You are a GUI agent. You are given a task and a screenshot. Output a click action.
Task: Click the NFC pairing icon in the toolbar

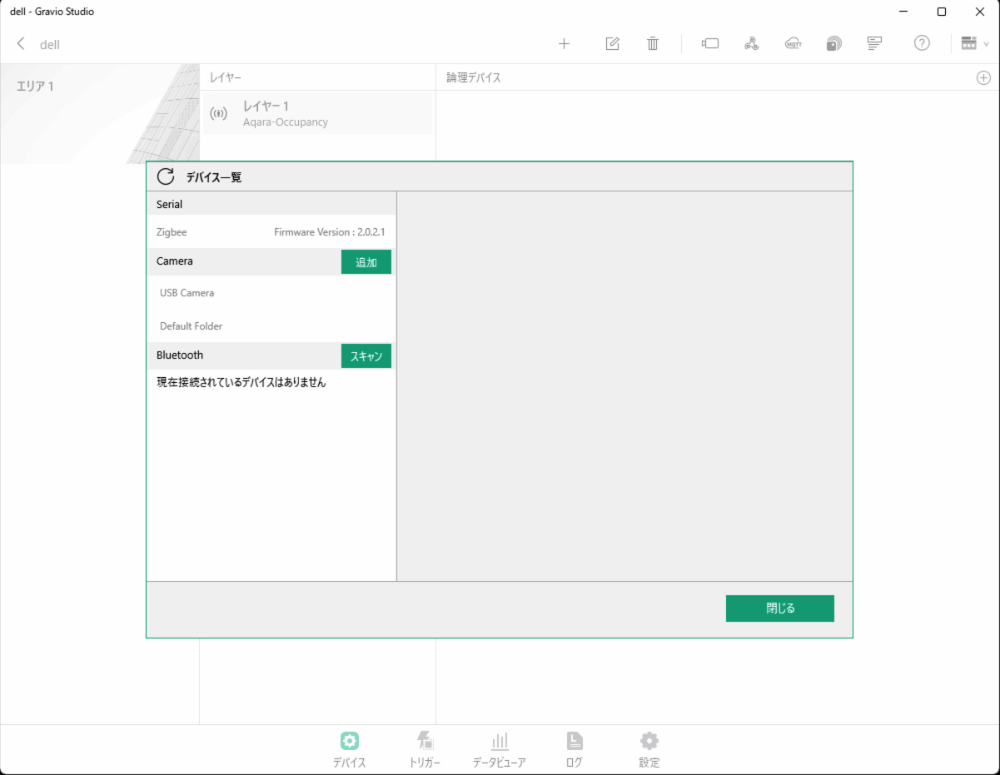(833, 43)
